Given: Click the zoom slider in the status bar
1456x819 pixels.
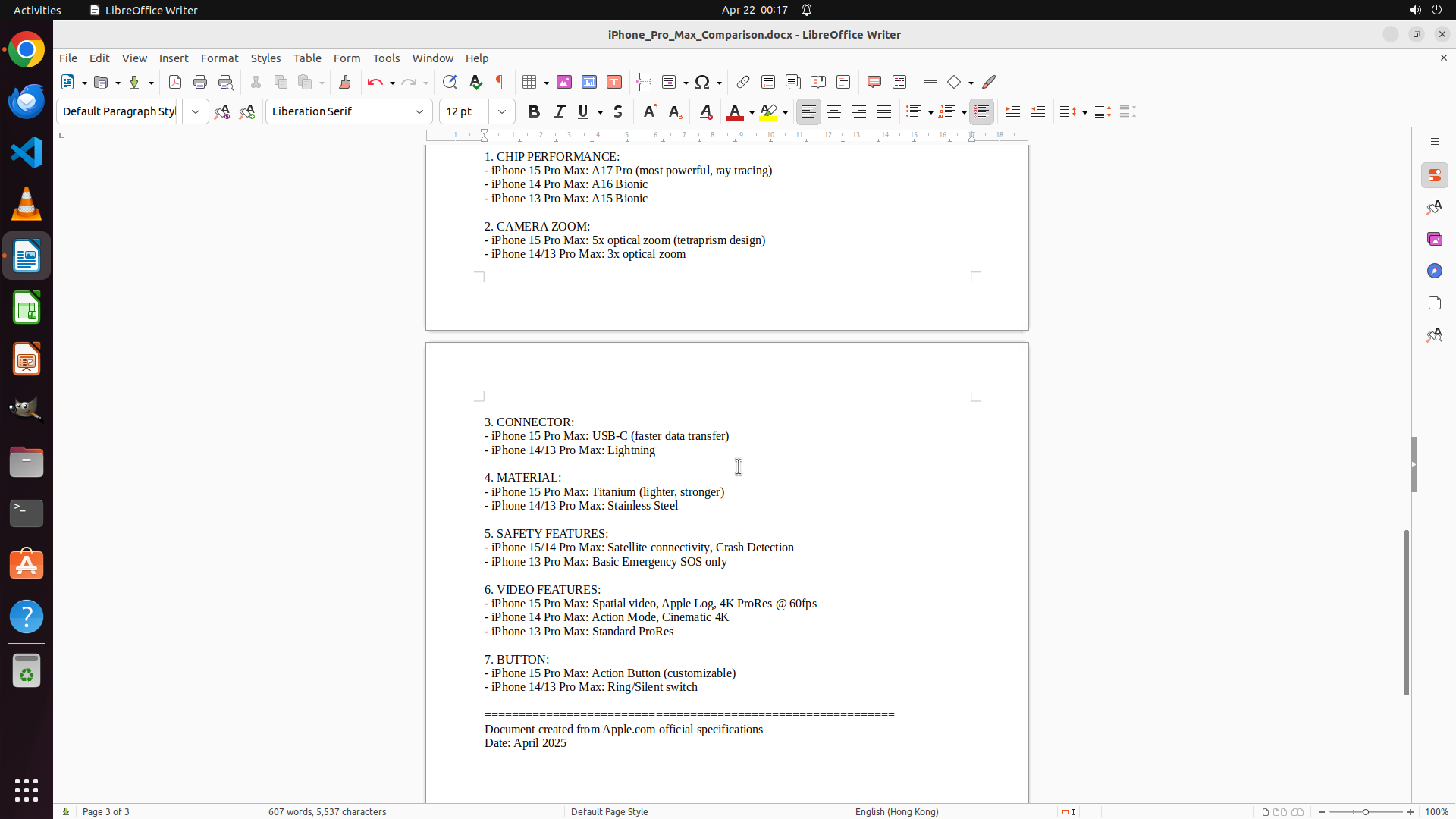Looking at the screenshot, I should [1366, 811].
